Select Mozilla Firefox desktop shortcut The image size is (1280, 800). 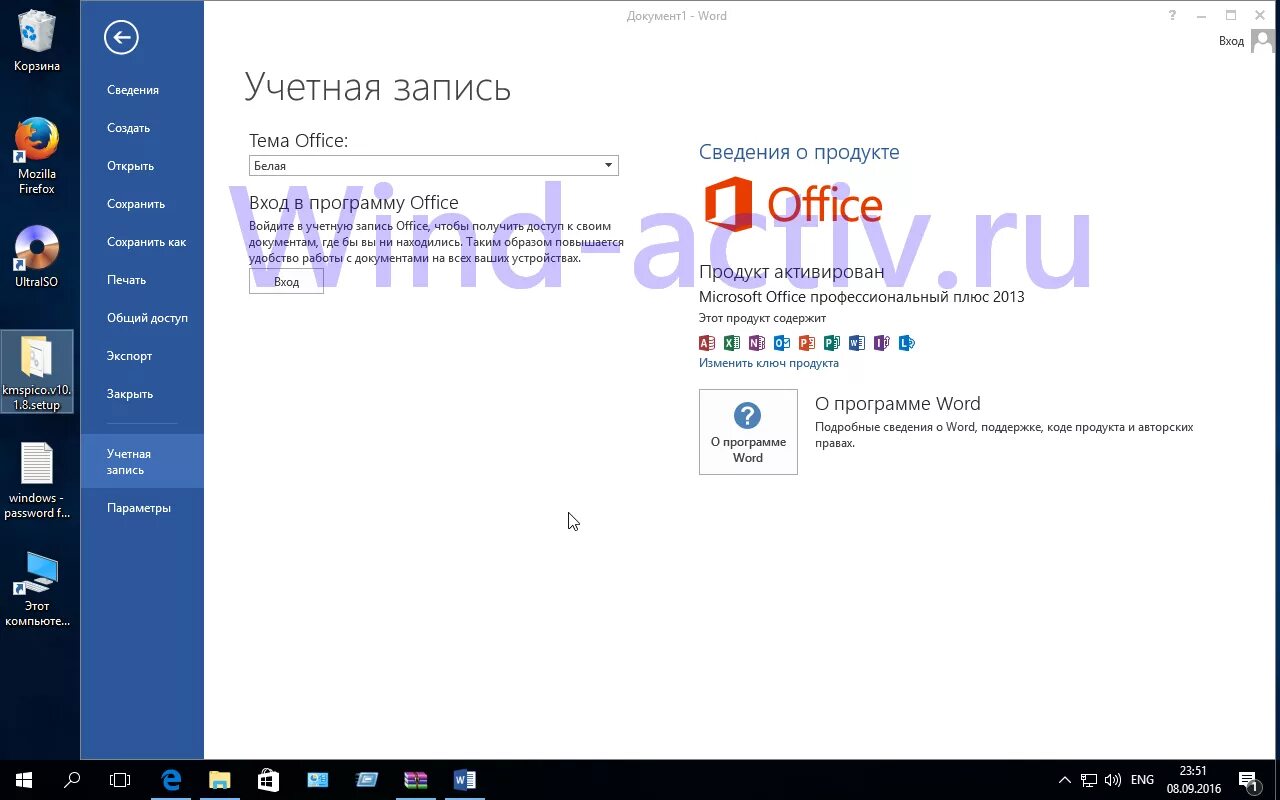[x=37, y=156]
